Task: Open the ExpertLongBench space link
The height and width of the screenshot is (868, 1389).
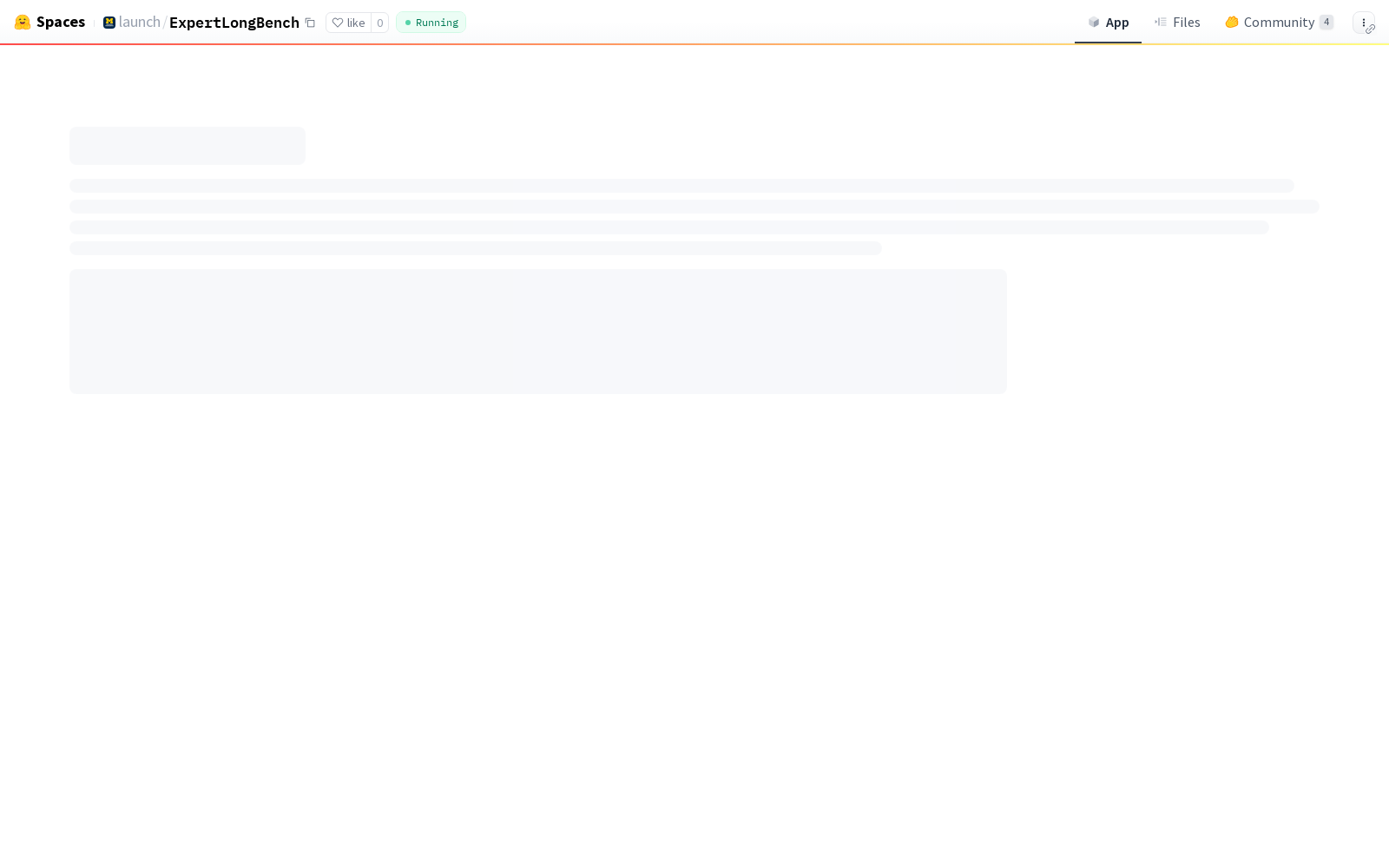Action: point(234,23)
